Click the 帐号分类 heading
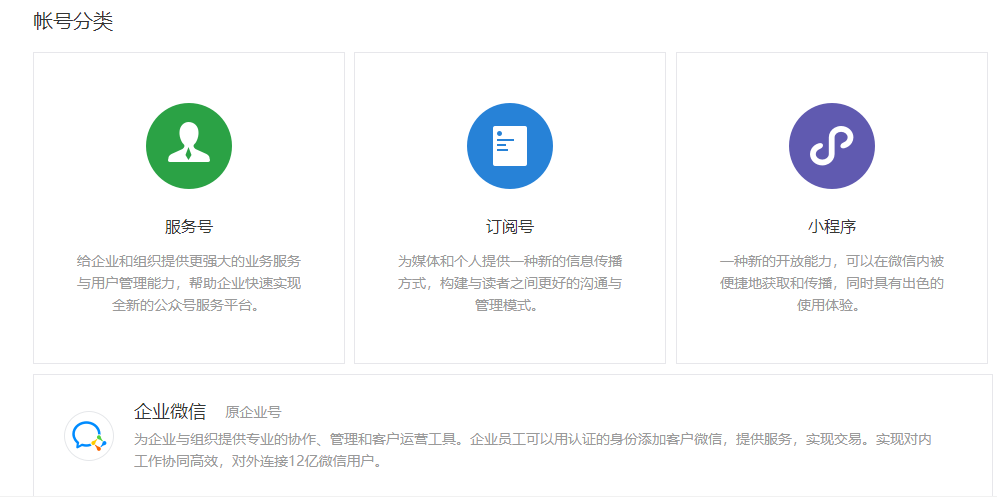Viewport: 997px width, 497px height. click(73, 22)
